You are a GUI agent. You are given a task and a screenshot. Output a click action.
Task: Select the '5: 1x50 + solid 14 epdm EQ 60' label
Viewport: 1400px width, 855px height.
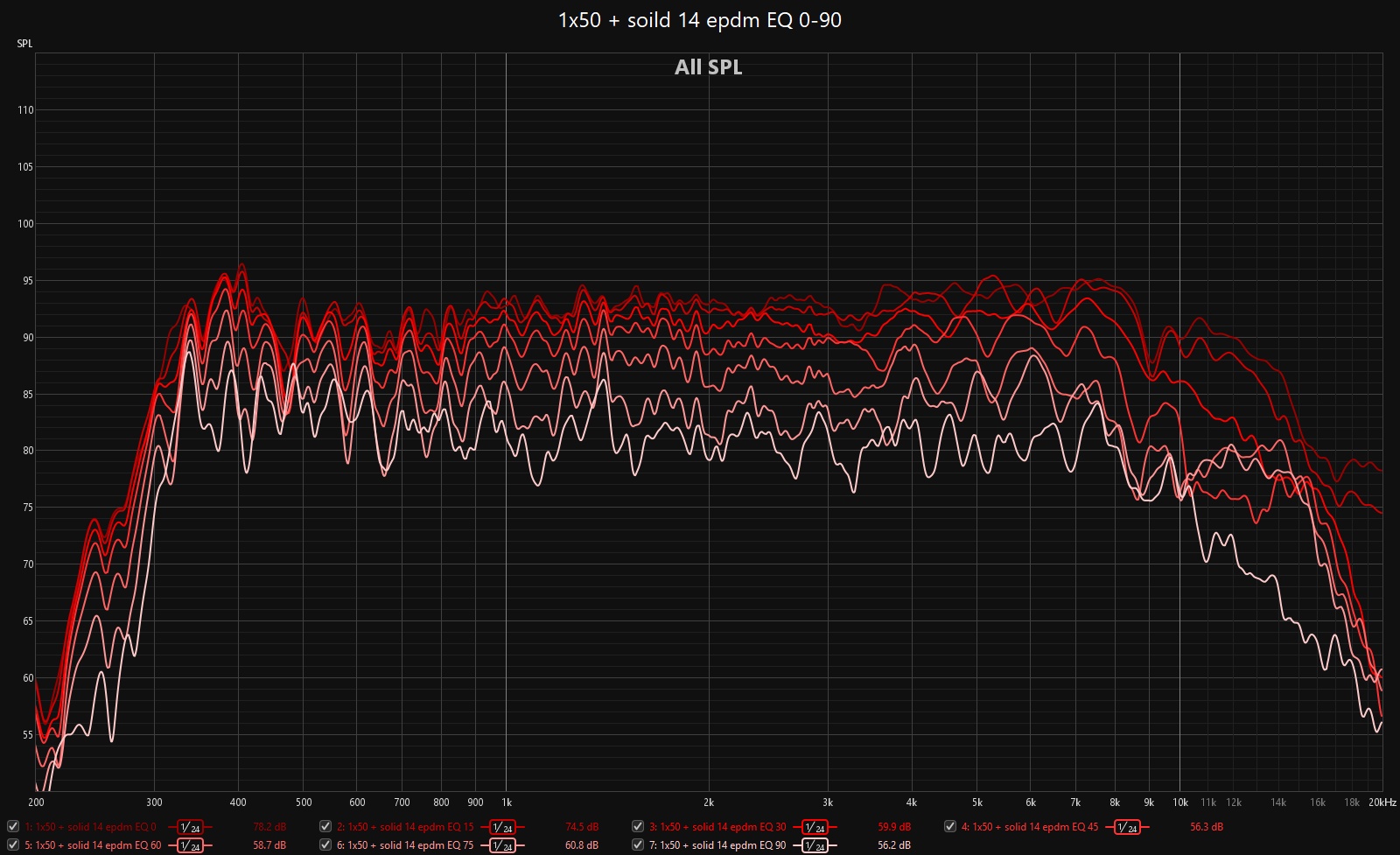93,845
